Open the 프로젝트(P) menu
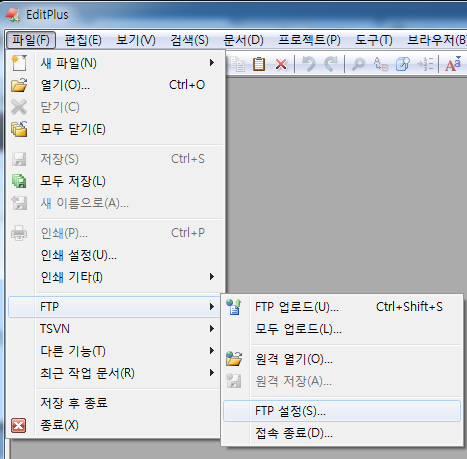This screenshot has width=467, height=459. pos(309,40)
